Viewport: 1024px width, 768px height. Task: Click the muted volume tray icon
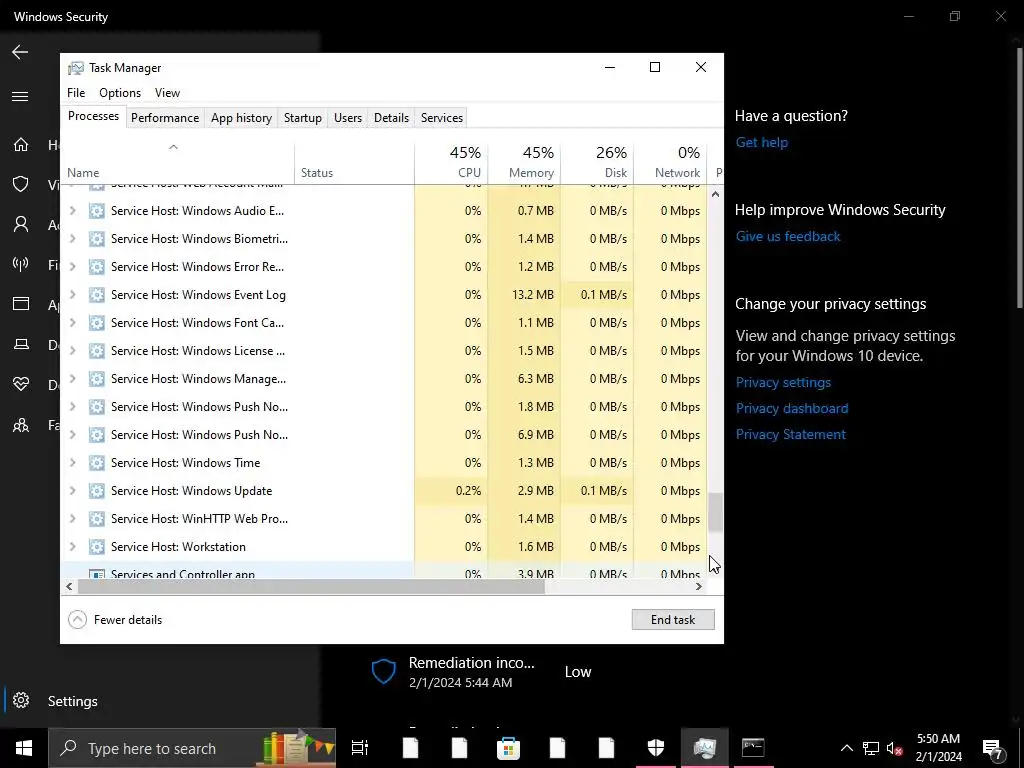pos(895,748)
